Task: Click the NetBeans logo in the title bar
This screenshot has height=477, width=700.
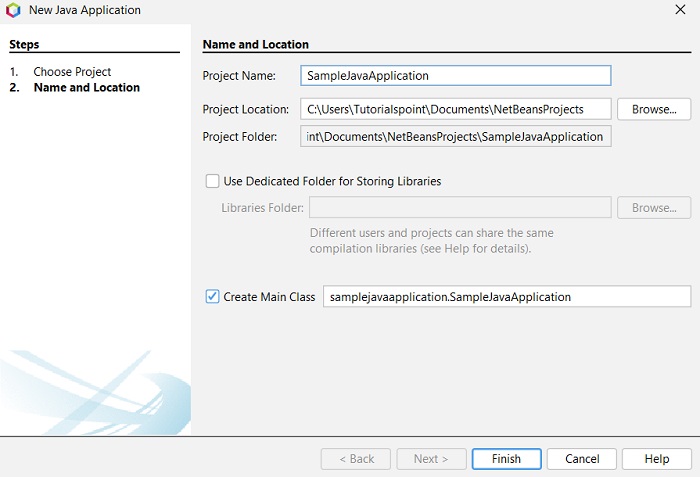Action: (13, 10)
